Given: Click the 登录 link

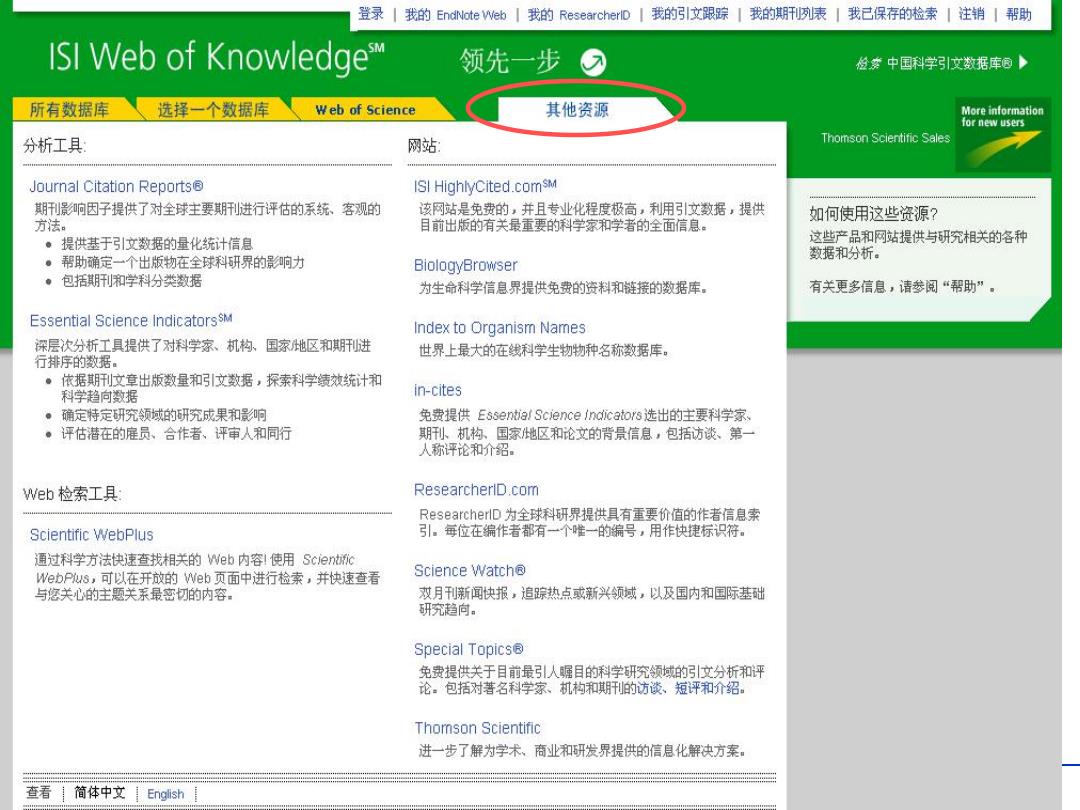Looking at the screenshot, I should pos(371,14).
